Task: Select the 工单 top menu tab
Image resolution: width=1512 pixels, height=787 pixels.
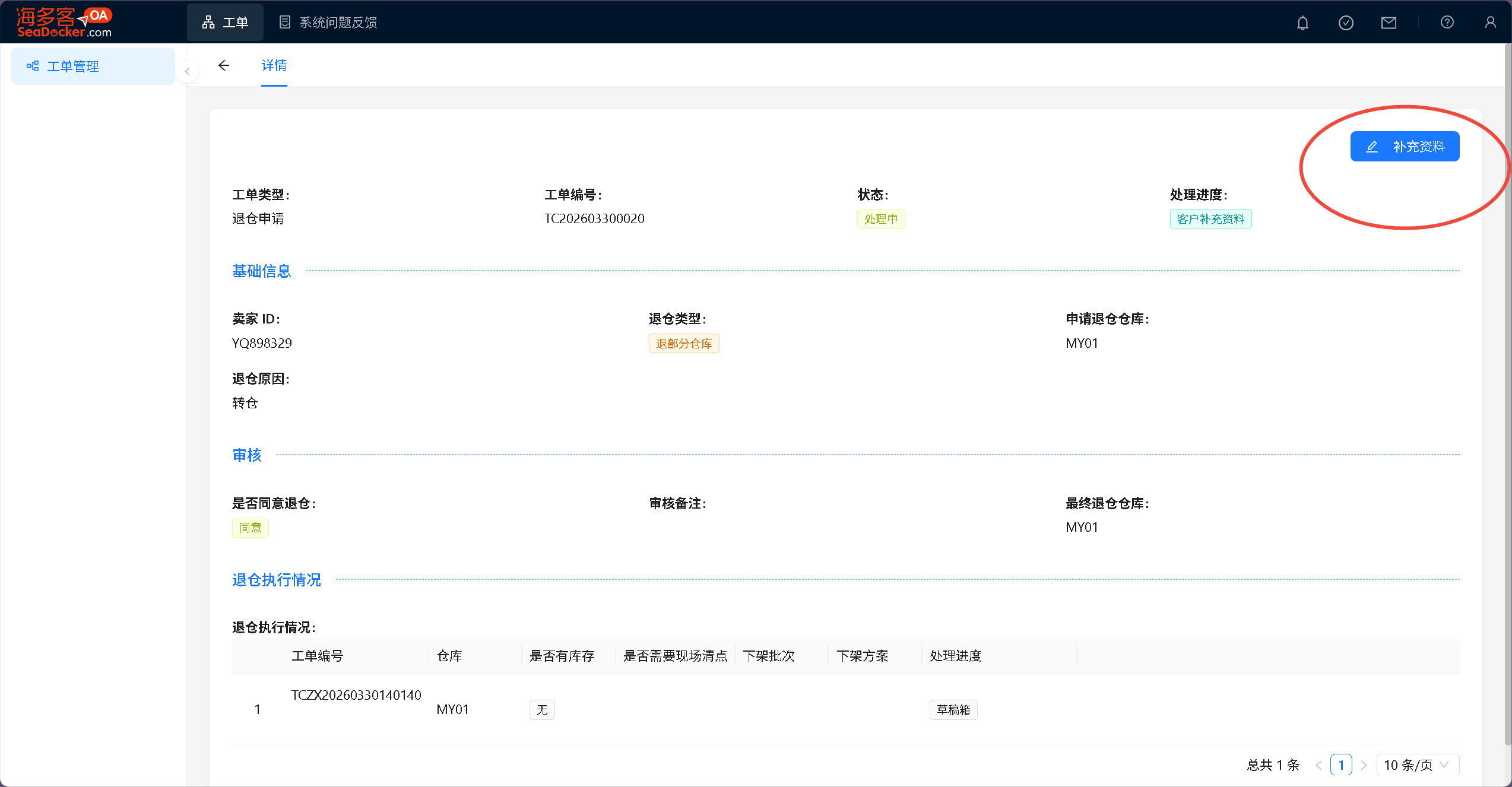Action: [225, 23]
